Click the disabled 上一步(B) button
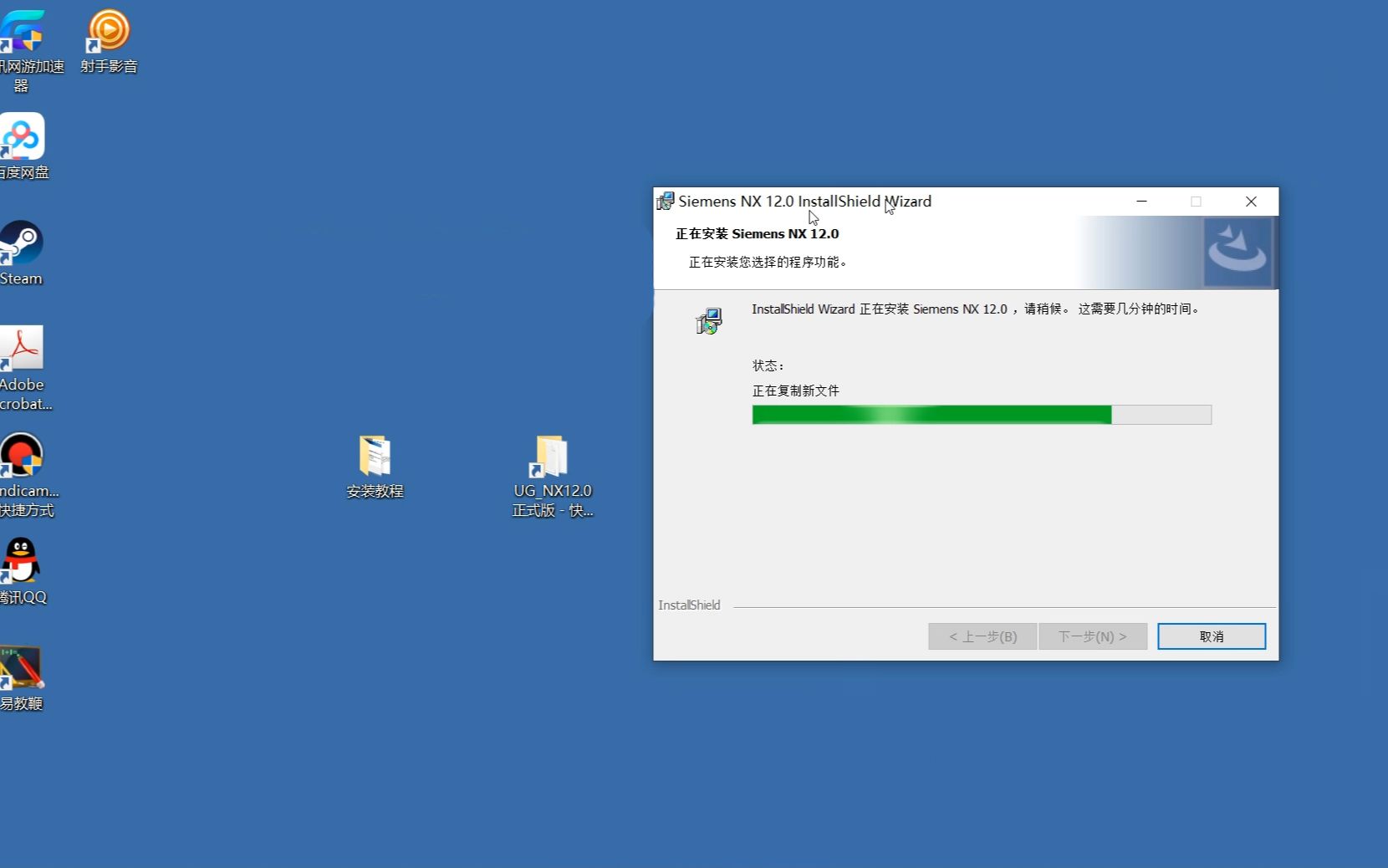The width and height of the screenshot is (1388, 868). pyautogui.click(x=982, y=636)
